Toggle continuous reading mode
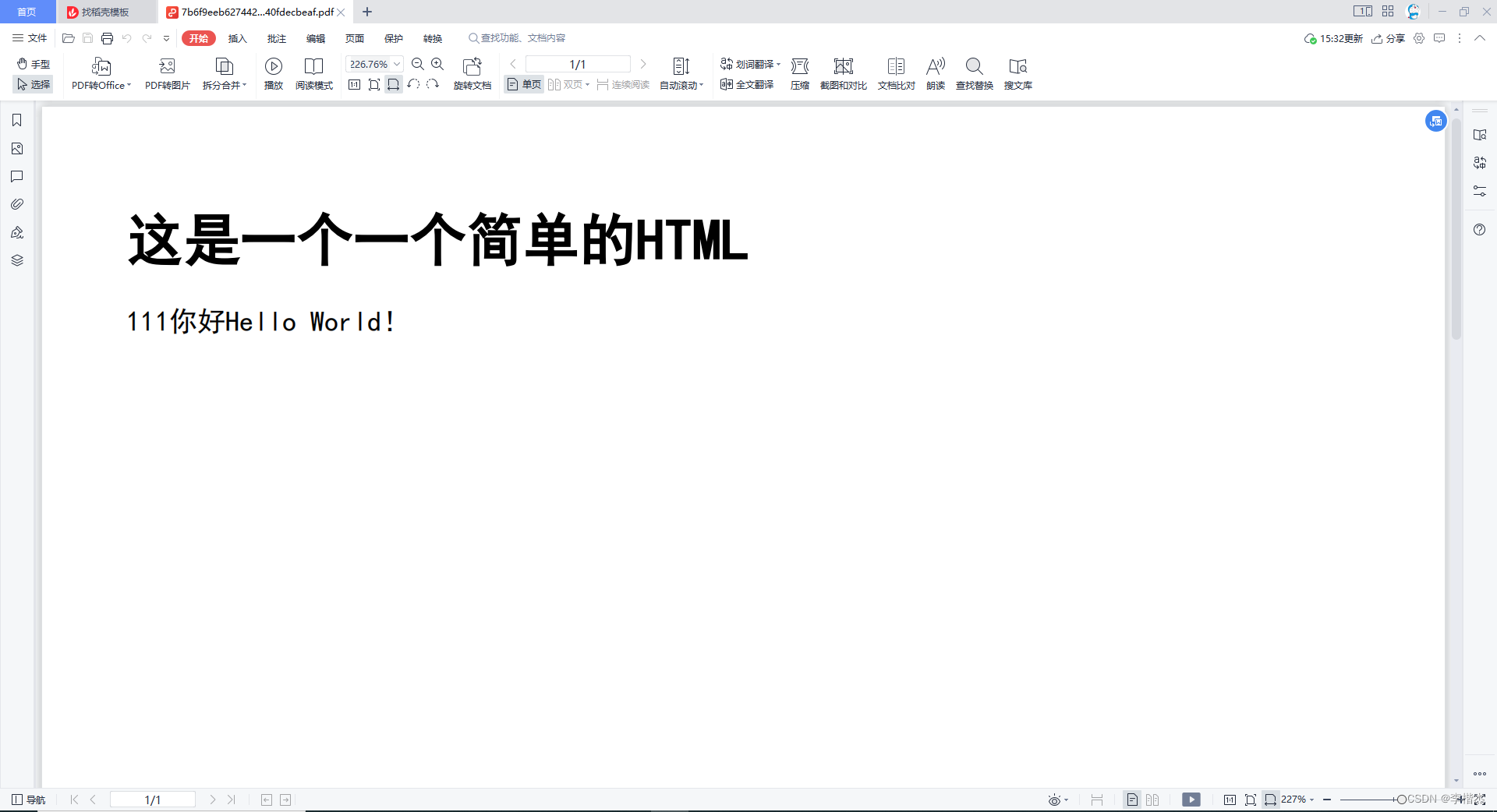Viewport: 1497px width, 812px height. pyautogui.click(x=623, y=84)
